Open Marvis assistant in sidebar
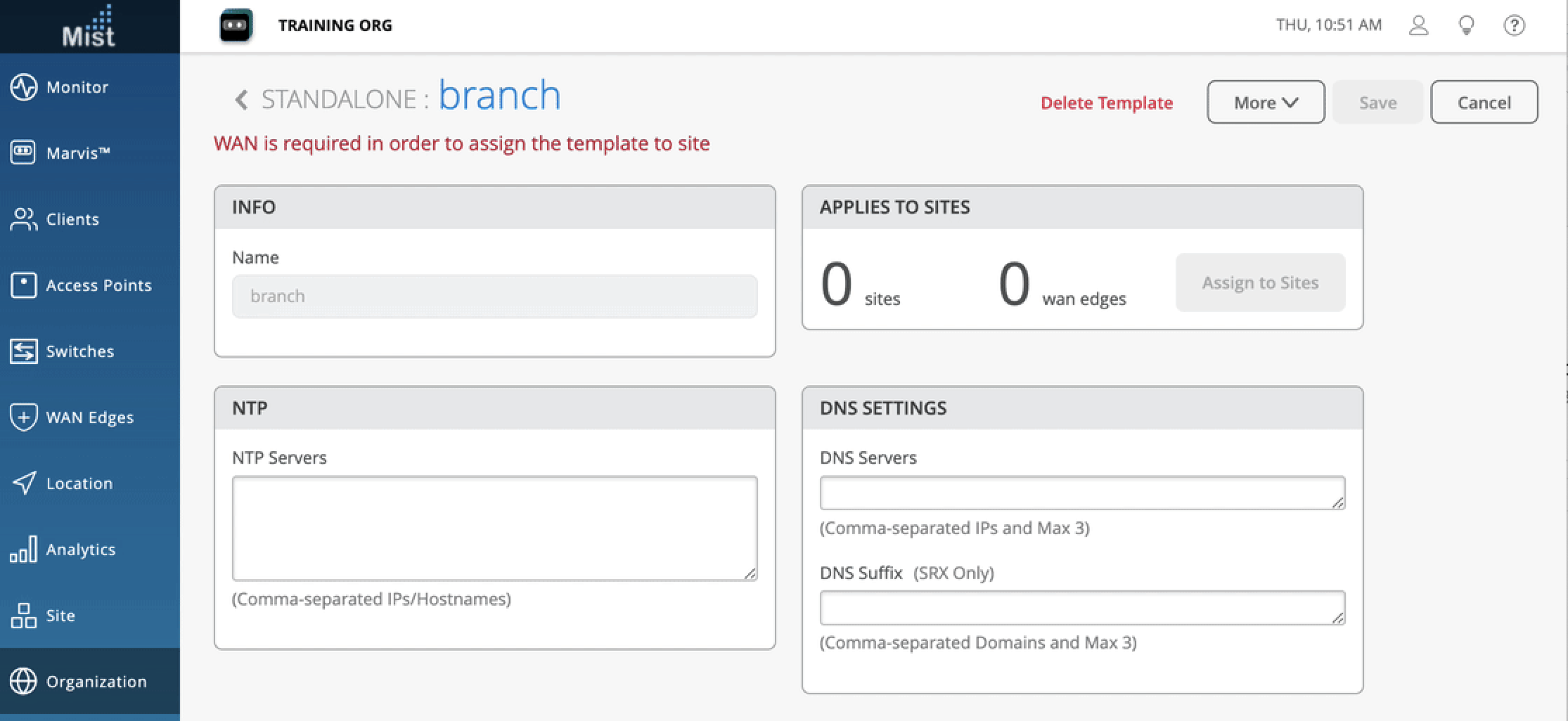The image size is (1568, 721). click(23, 152)
